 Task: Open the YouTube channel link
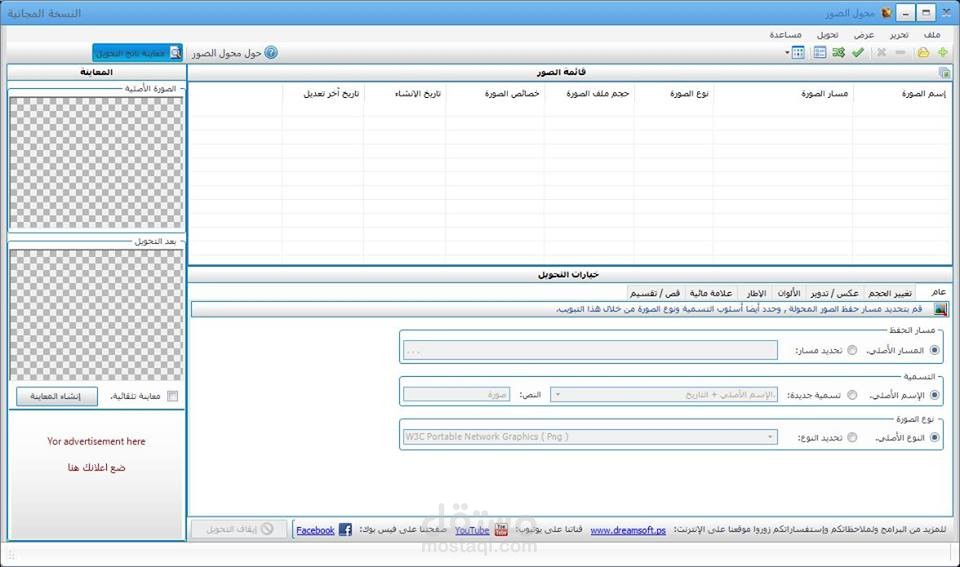point(472,530)
